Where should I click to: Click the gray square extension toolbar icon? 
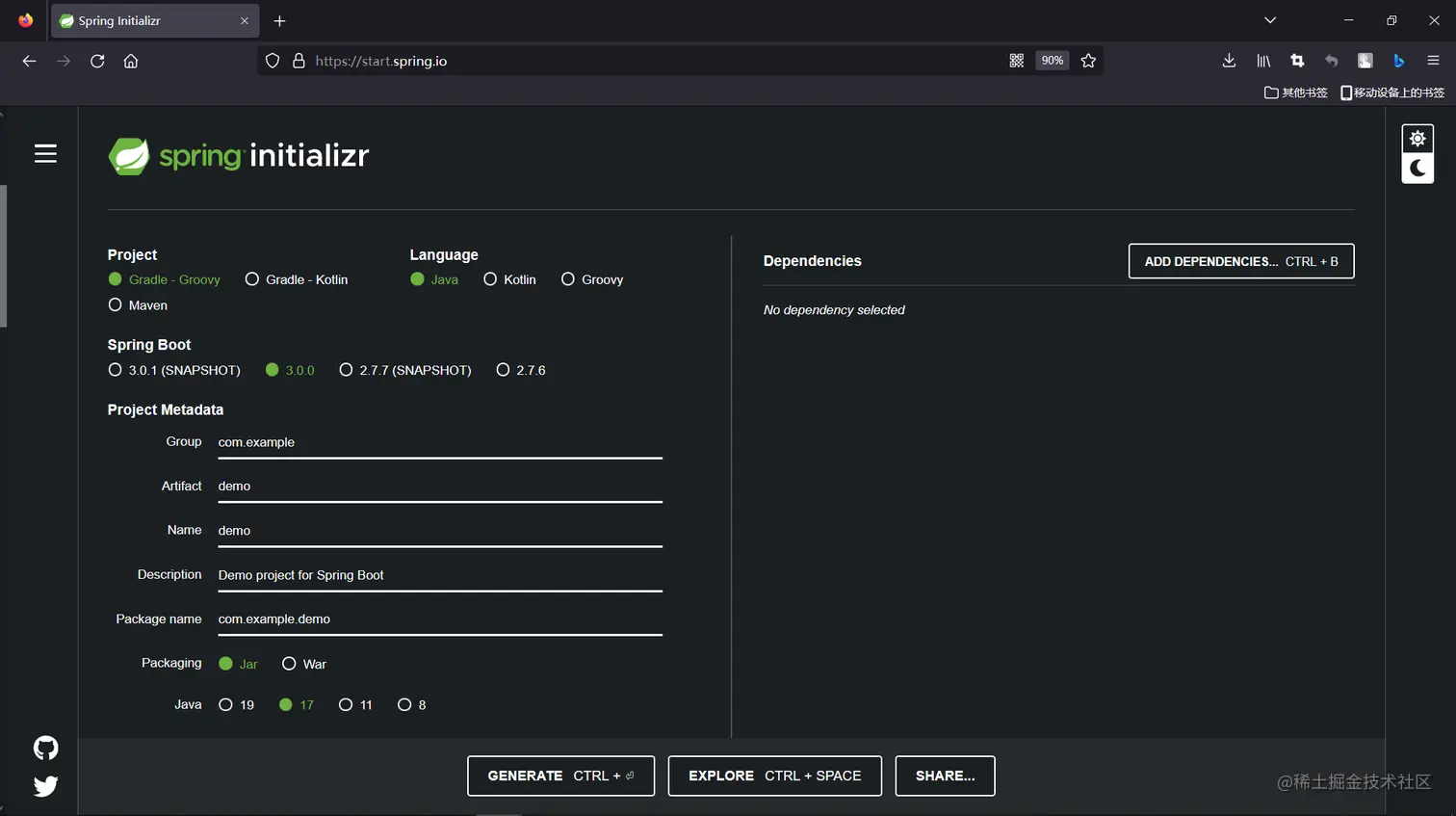point(1365,61)
